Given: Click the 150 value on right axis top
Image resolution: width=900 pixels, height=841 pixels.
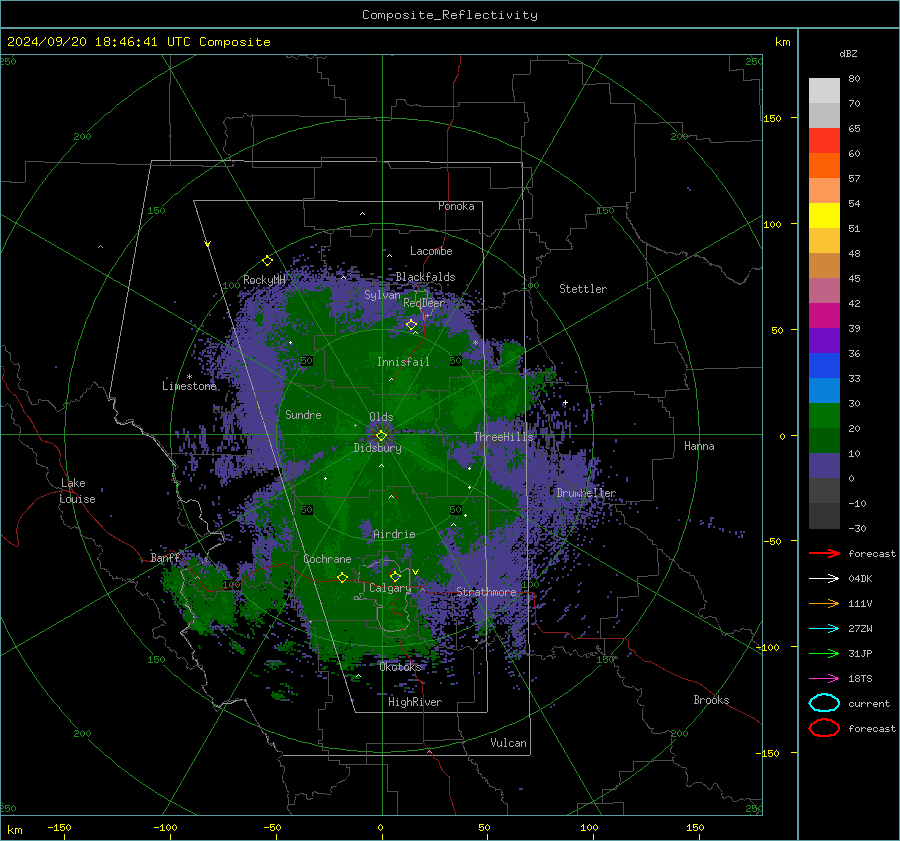Looking at the screenshot, I should [772, 118].
